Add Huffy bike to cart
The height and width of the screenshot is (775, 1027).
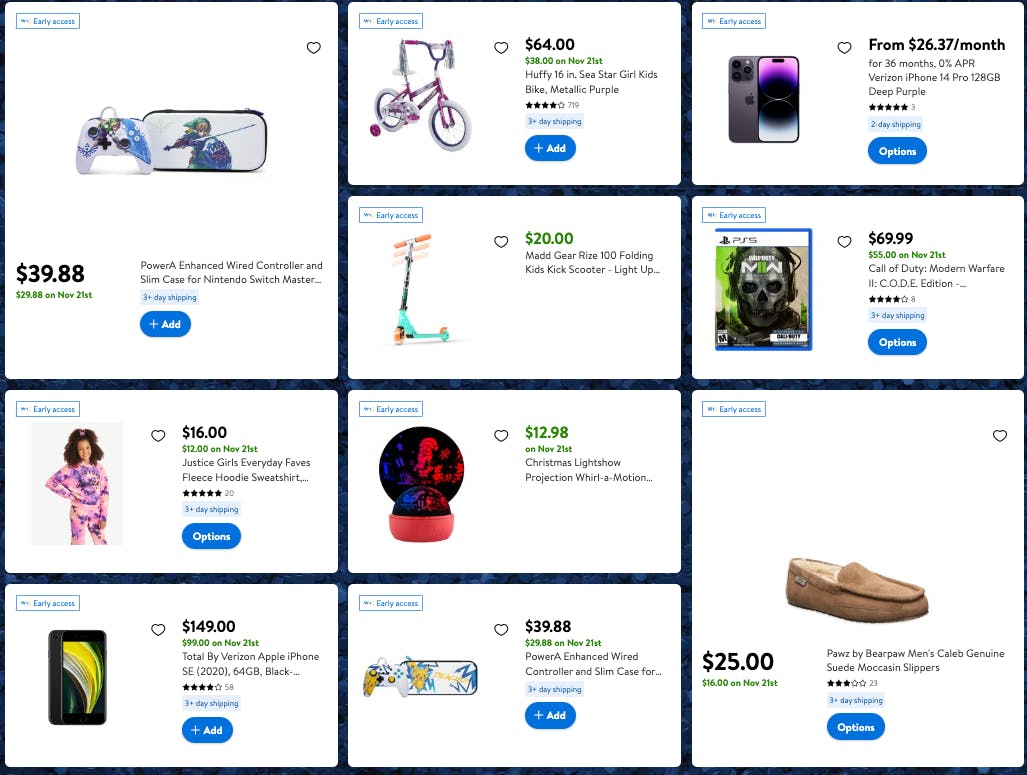tap(550, 148)
